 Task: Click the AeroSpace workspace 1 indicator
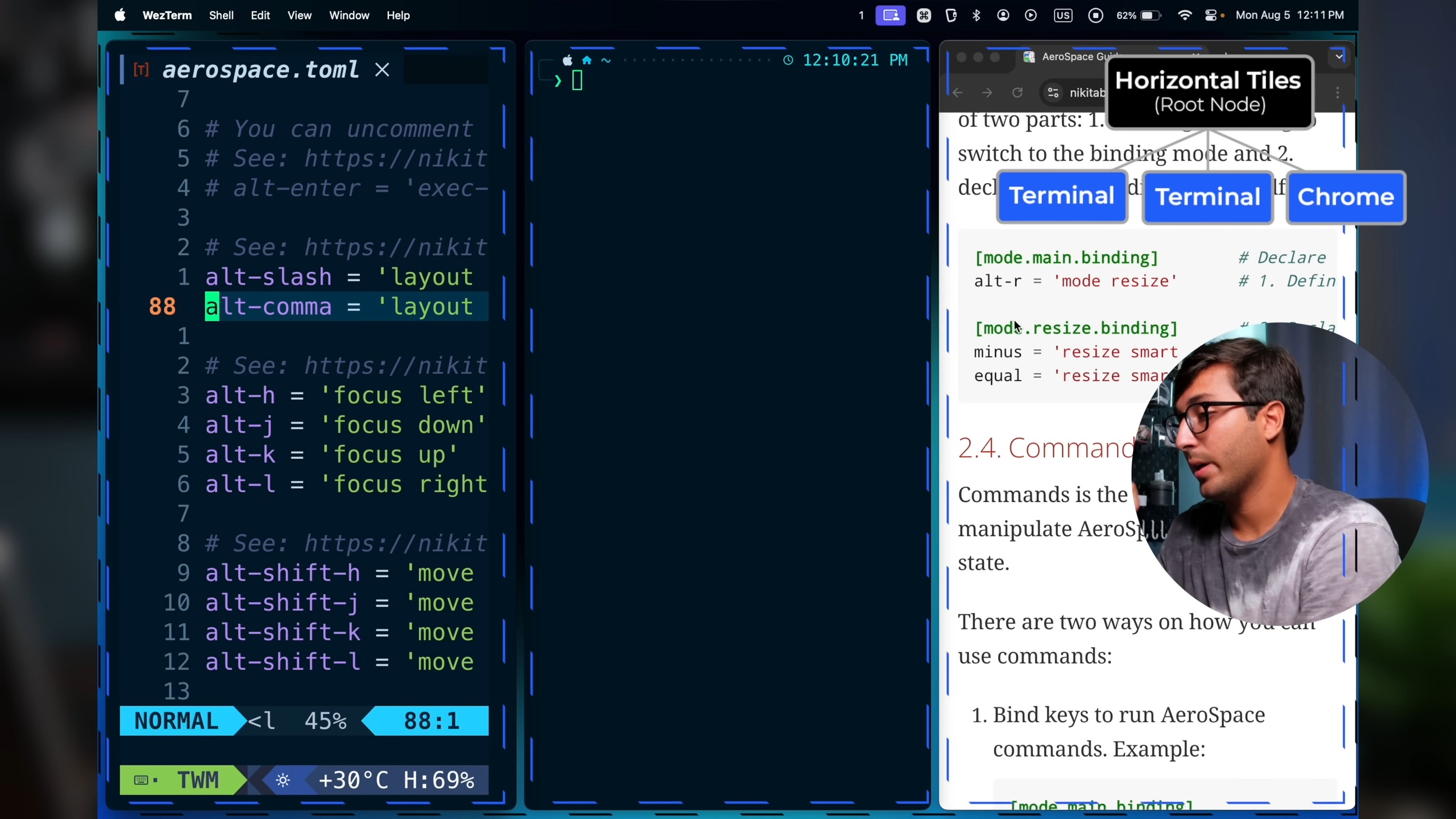tap(861, 15)
